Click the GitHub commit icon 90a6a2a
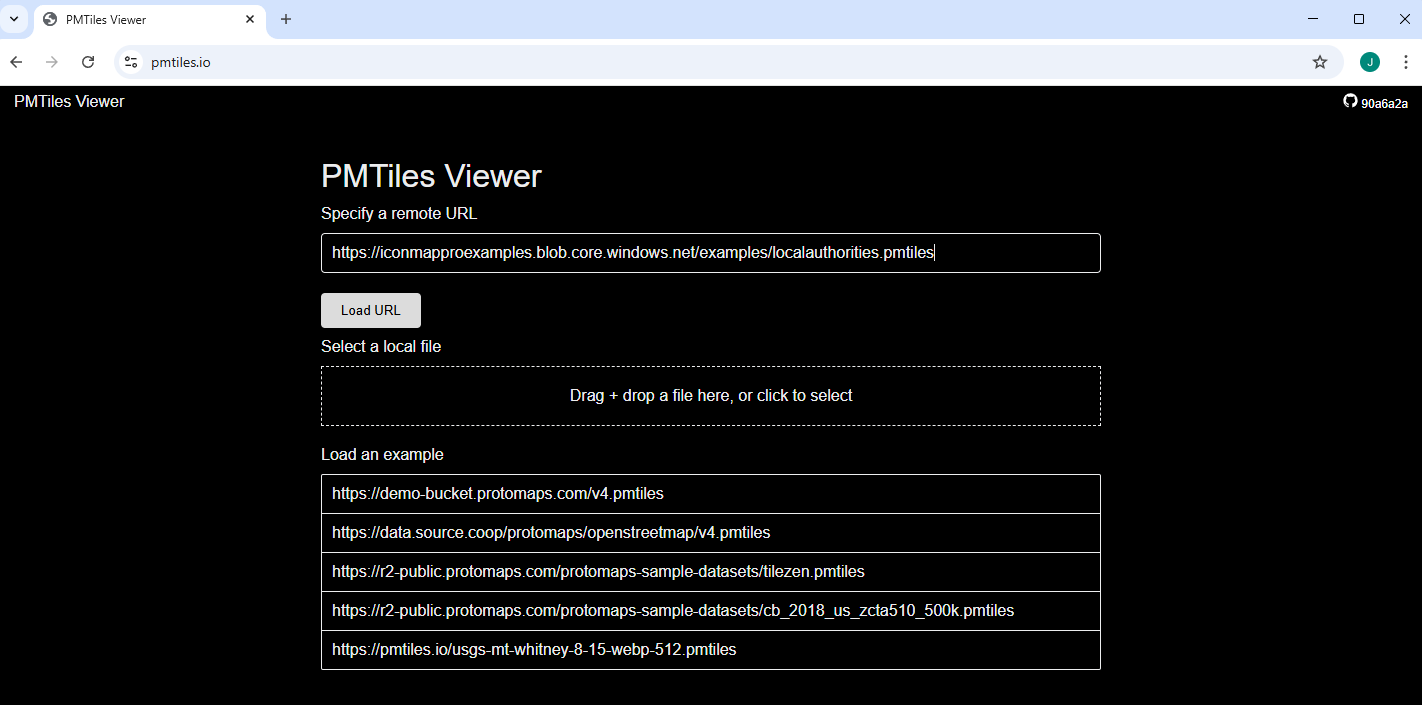 pos(1375,102)
